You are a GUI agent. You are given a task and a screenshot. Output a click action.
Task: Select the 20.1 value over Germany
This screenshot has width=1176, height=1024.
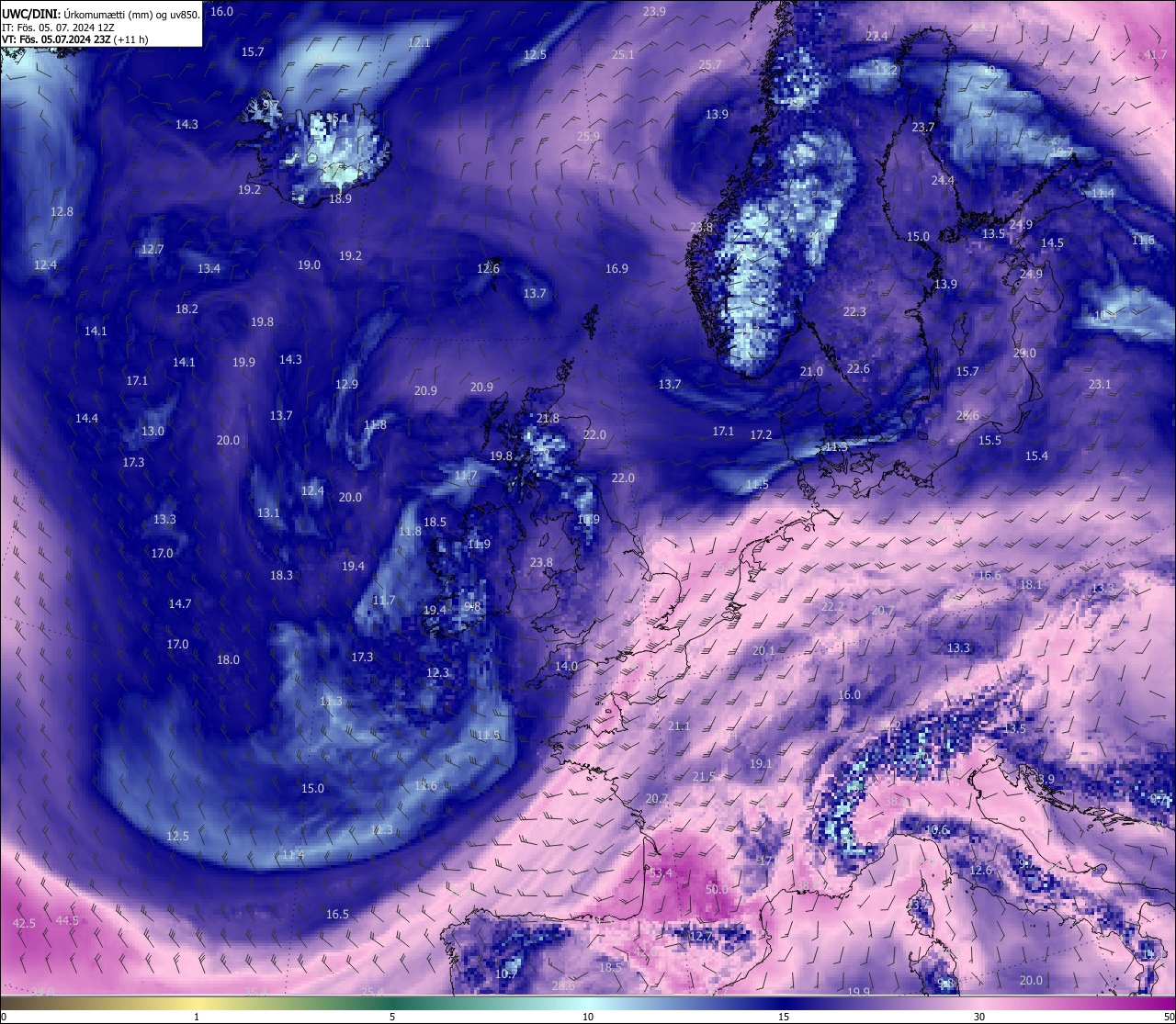point(763,650)
